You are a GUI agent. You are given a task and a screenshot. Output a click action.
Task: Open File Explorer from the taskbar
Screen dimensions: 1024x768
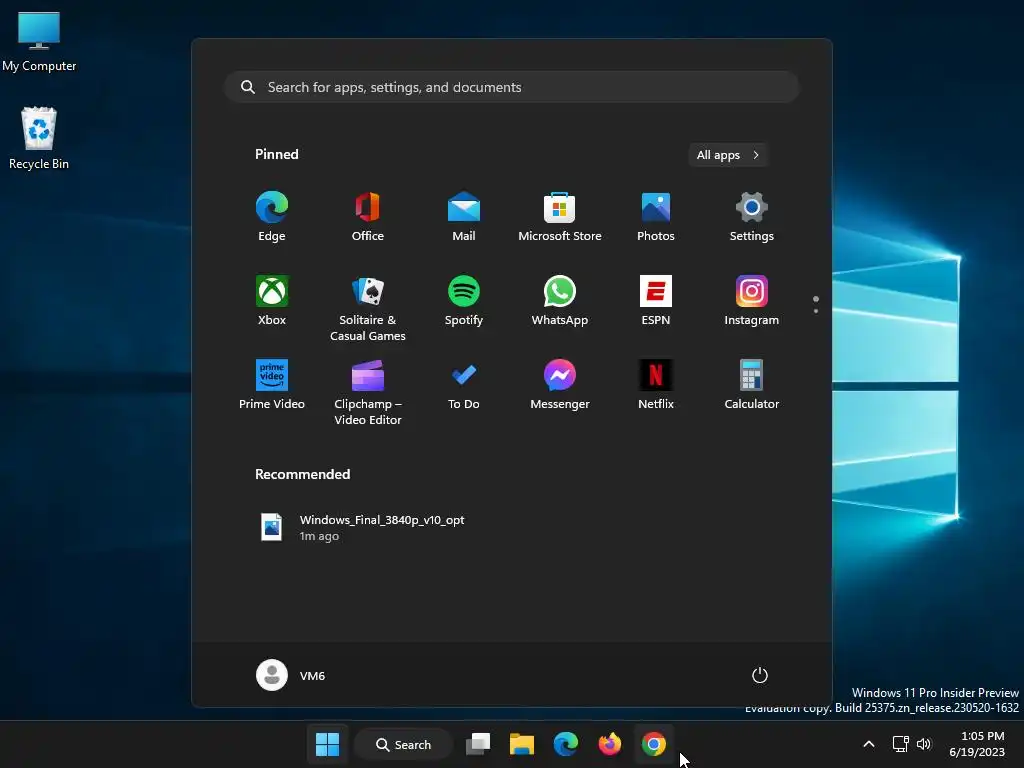522,744
